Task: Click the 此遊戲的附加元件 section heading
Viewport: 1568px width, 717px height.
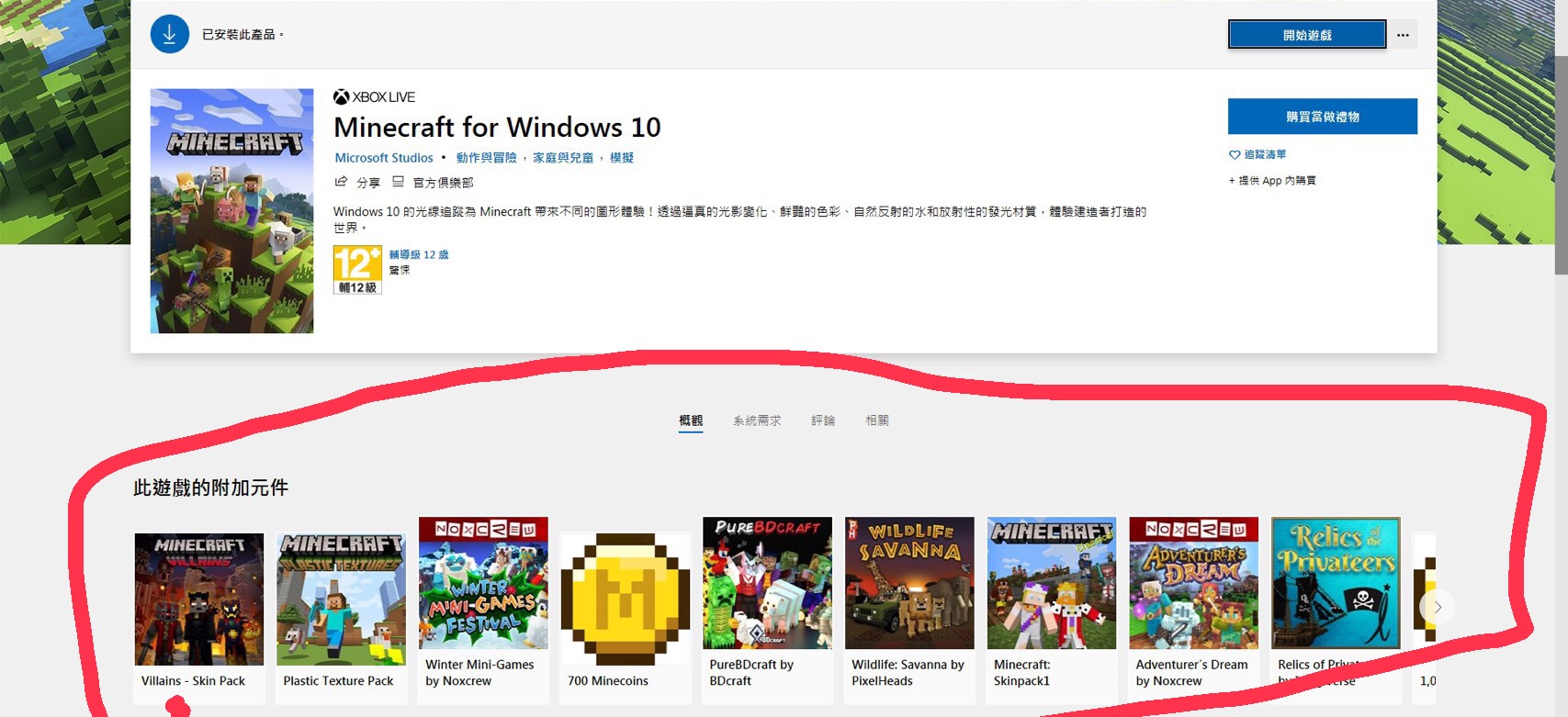Action: click(210, 487)
